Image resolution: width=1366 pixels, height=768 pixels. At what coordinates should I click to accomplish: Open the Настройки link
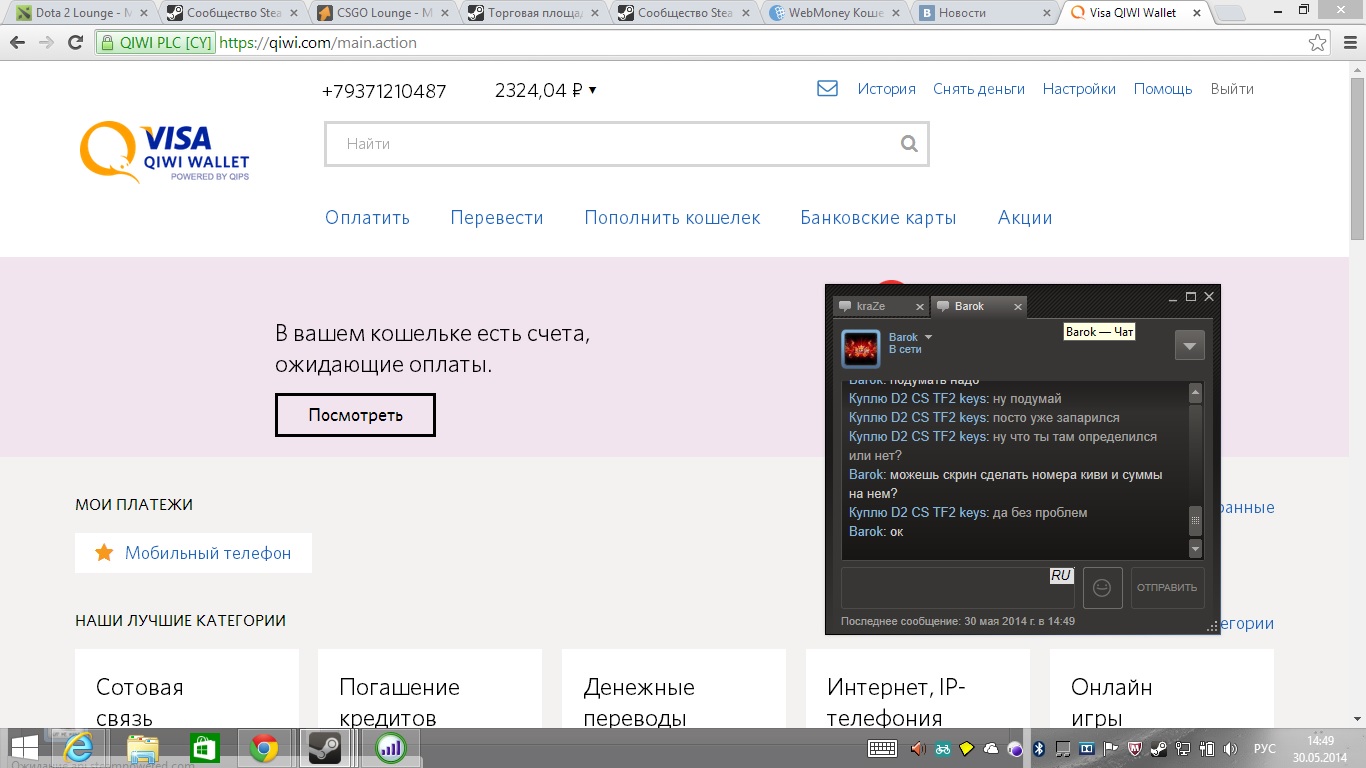[x=1079, y=89]
